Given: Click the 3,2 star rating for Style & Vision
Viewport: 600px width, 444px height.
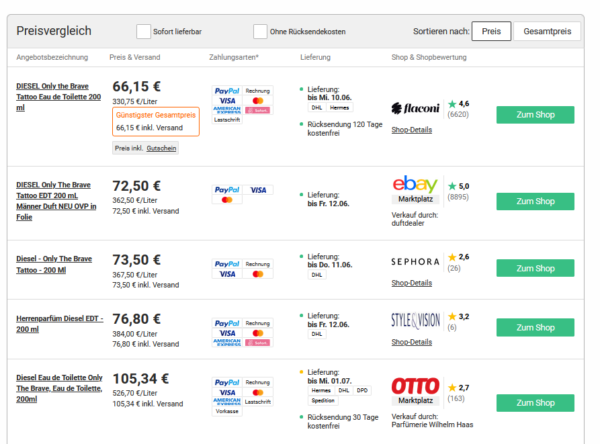Looking at the screenshot, I should (458, 317).
